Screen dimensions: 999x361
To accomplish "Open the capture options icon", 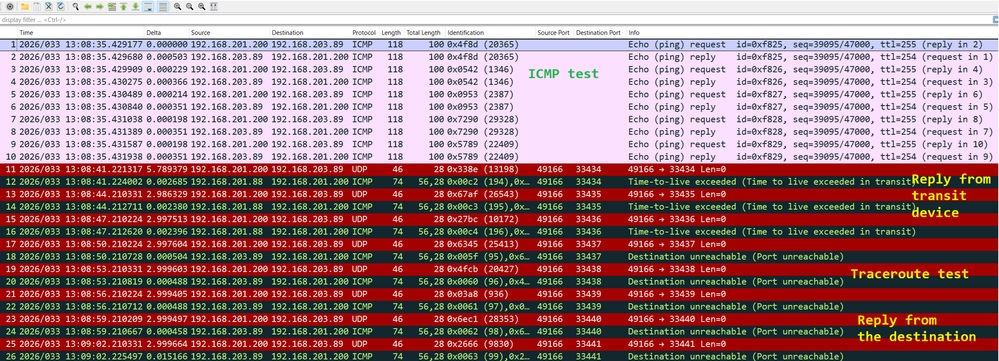I will pyautogui.click(x=10, y=6).
